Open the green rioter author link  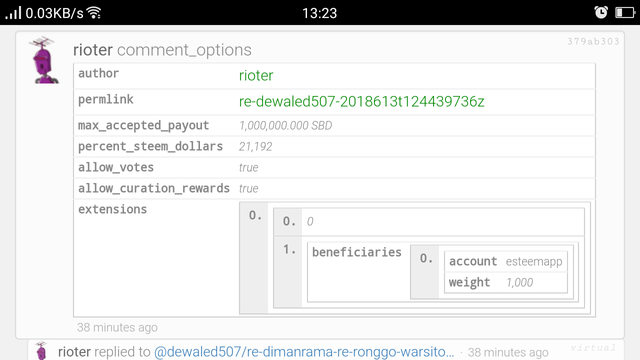256,76
